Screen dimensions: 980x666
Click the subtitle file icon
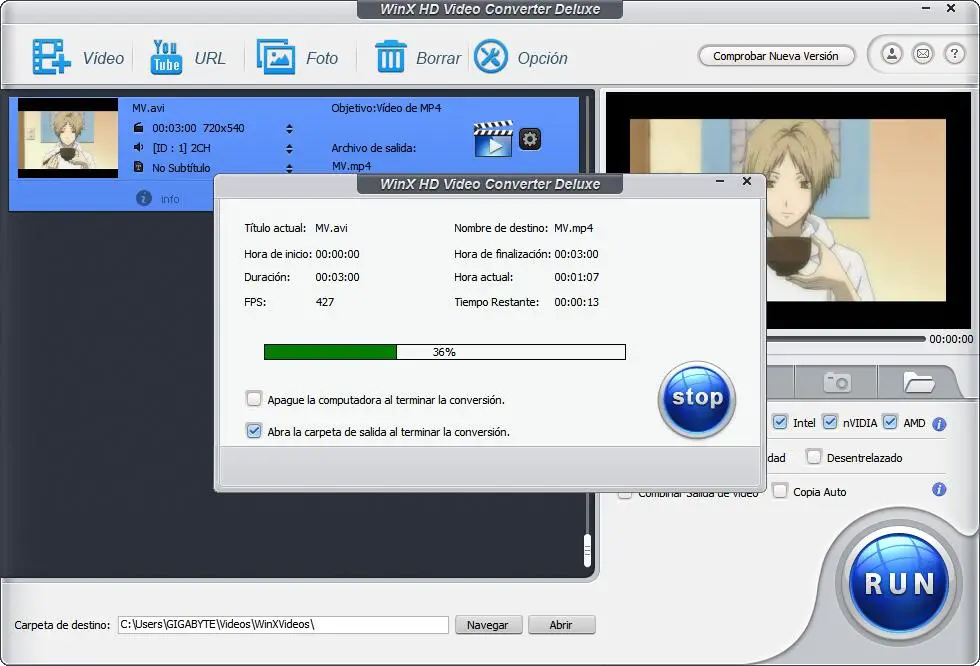(x=139, y=167)
